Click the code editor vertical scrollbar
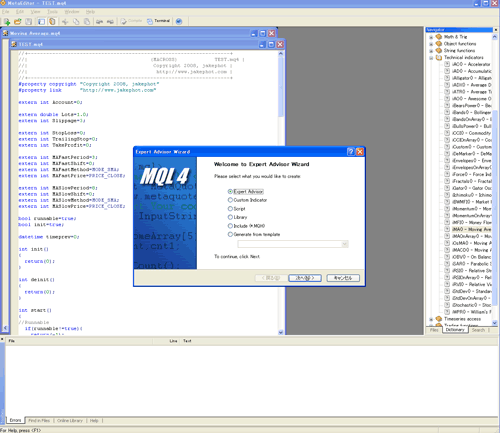This screenshot has height=433, width=500. (x=281, y=193)
